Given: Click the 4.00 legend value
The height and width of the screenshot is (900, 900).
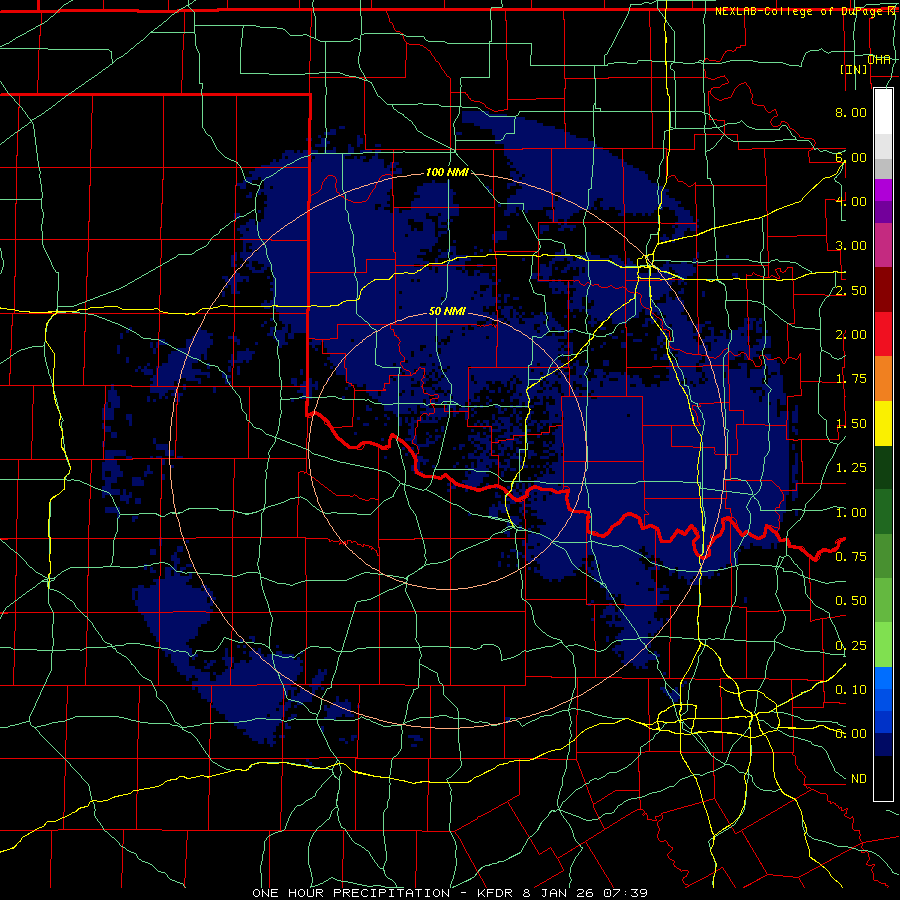Looking at the screenshot, I should pyautogui.click(x=851, y=201).
